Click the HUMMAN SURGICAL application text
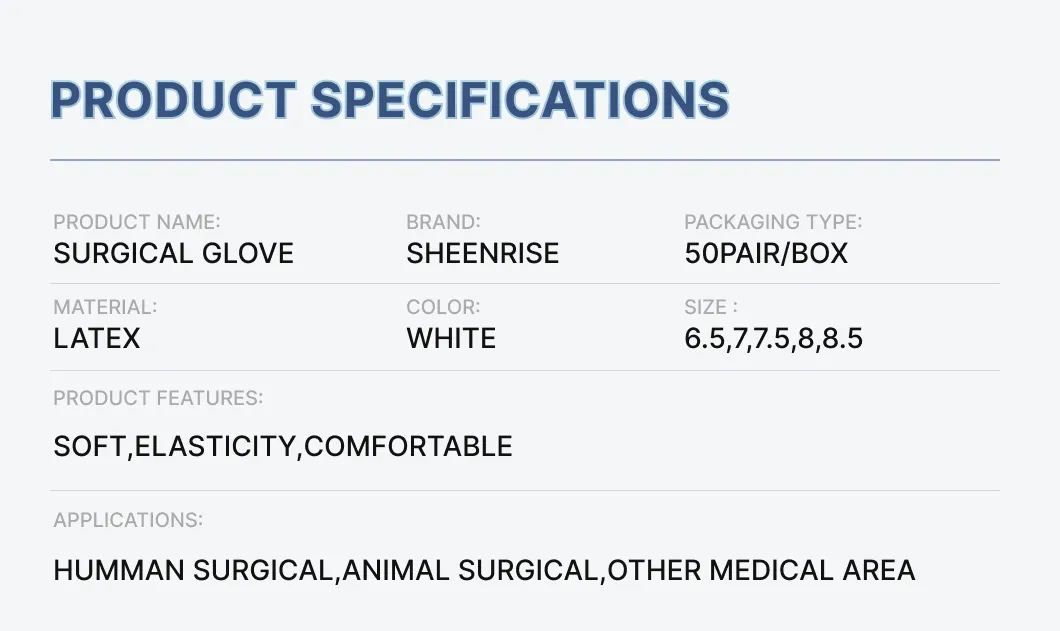 point(193,571)
